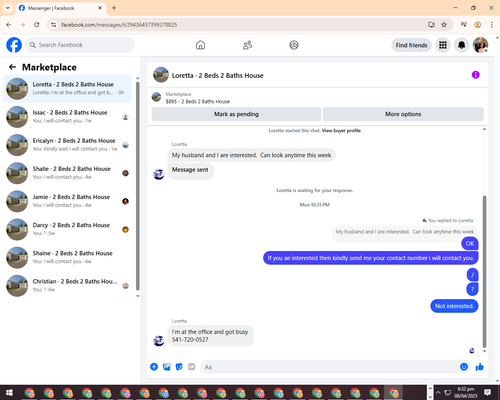The image size is (500, 400).
Task: Click the Find friends button
Action: pyautogui.click(x=411, y=45)
